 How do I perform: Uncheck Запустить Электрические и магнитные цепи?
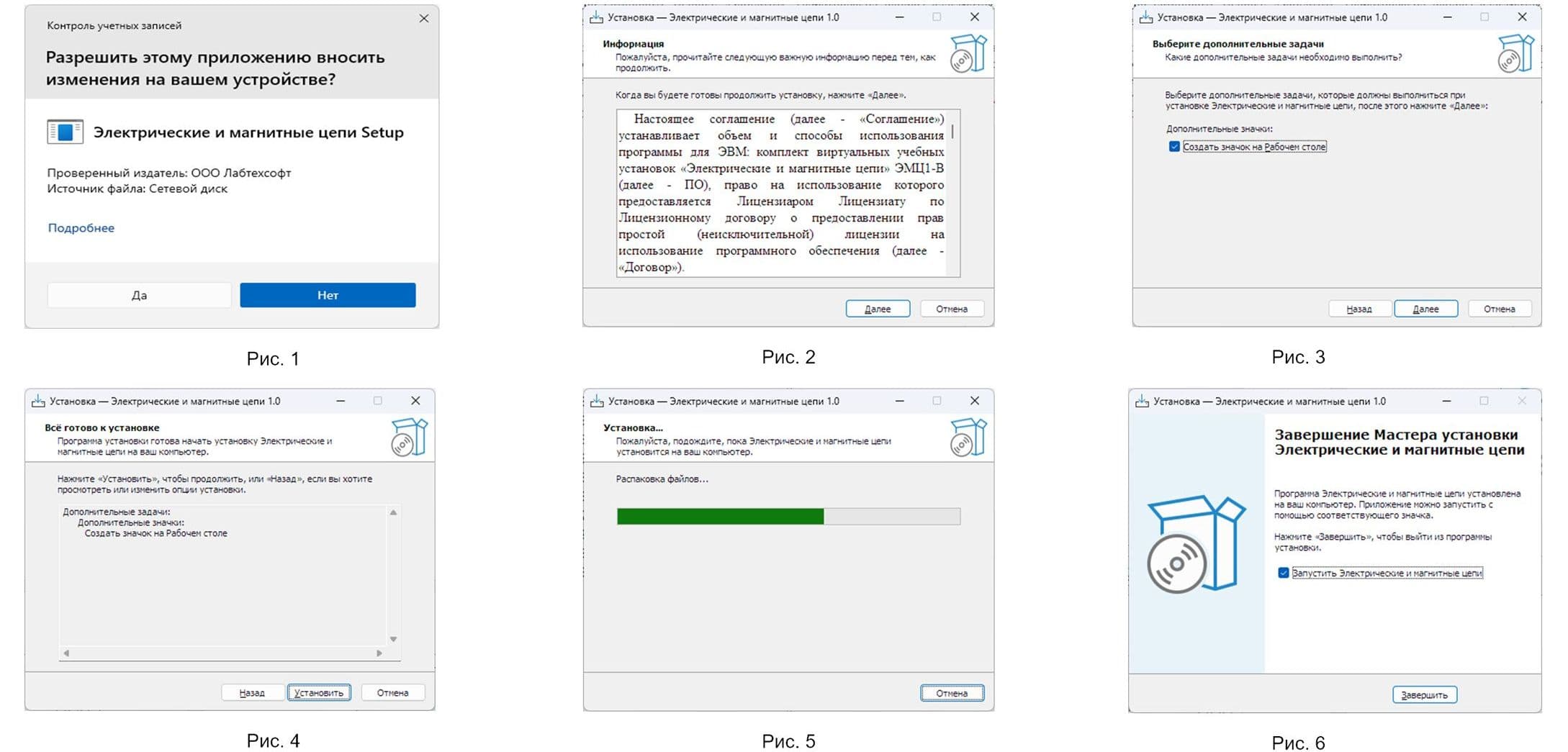click(1283, 573)
